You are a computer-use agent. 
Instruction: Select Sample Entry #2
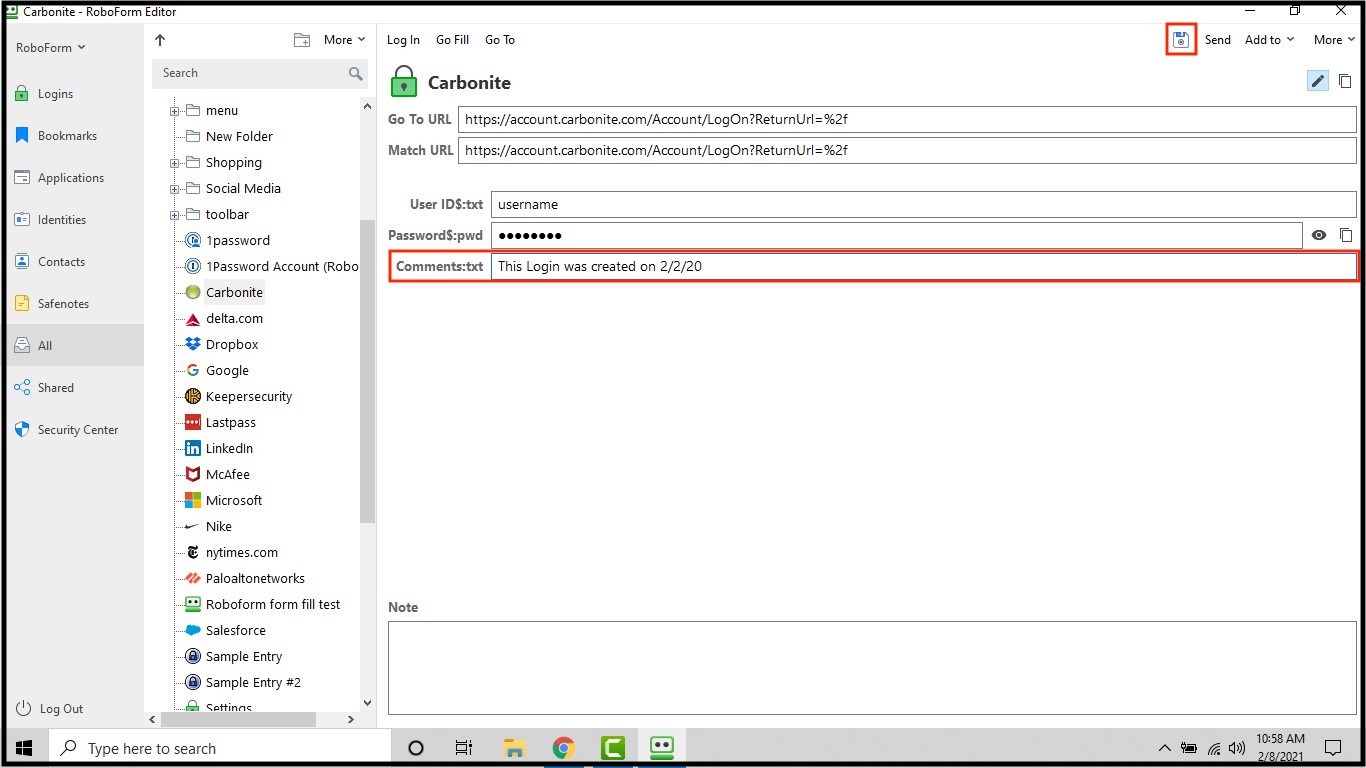point(253,683)
